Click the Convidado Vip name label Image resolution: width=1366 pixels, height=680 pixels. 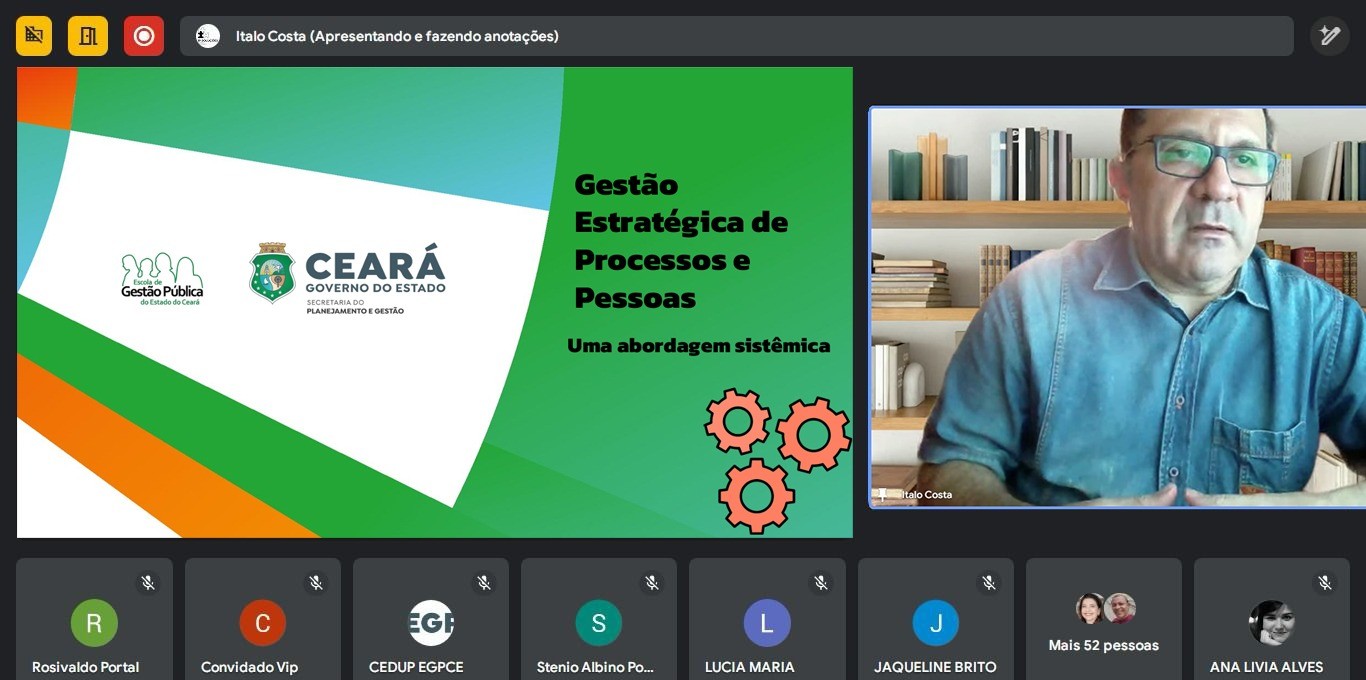pyautogui.click(x=250, y=667)
